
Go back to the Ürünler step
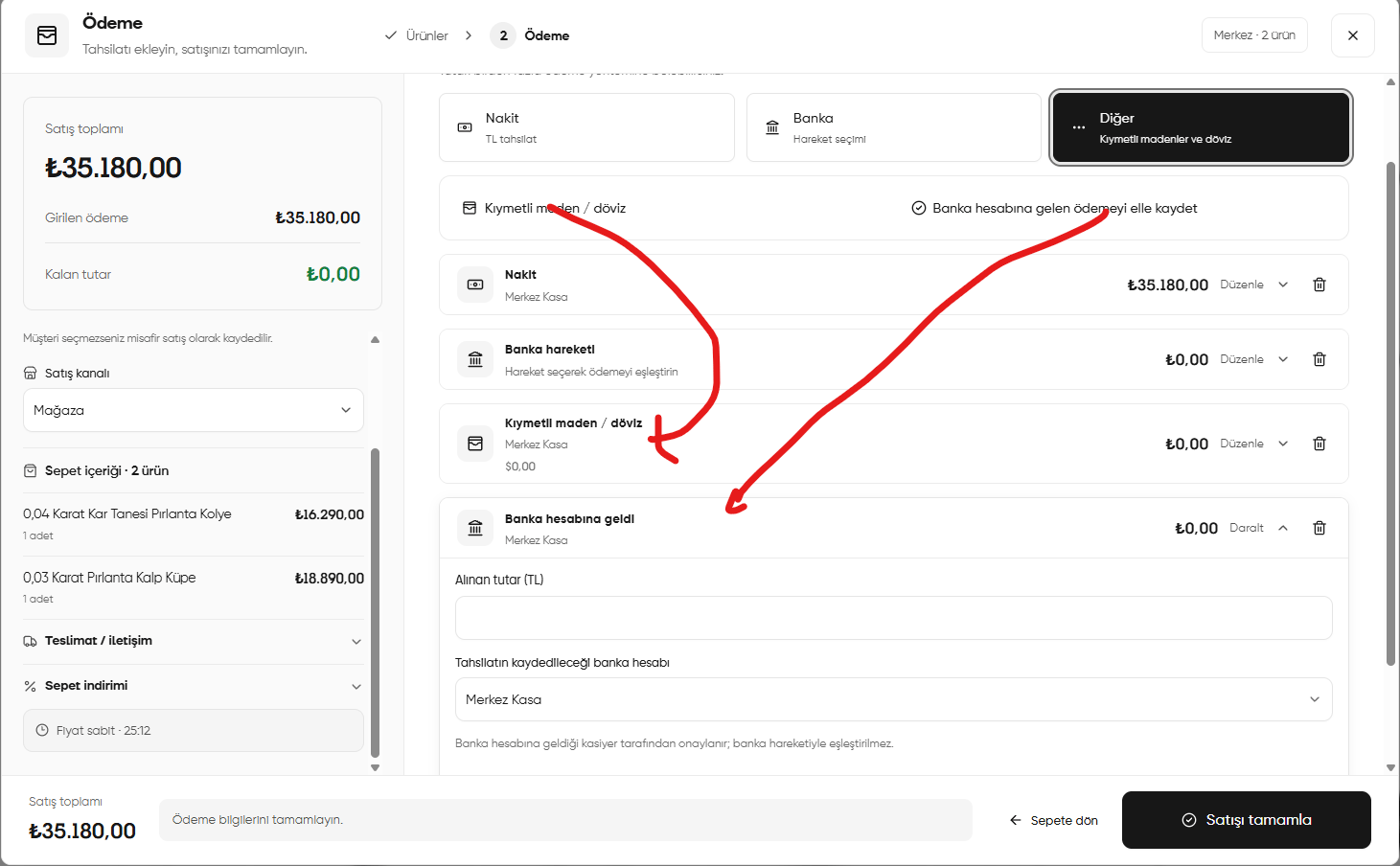tap(417, 35)
